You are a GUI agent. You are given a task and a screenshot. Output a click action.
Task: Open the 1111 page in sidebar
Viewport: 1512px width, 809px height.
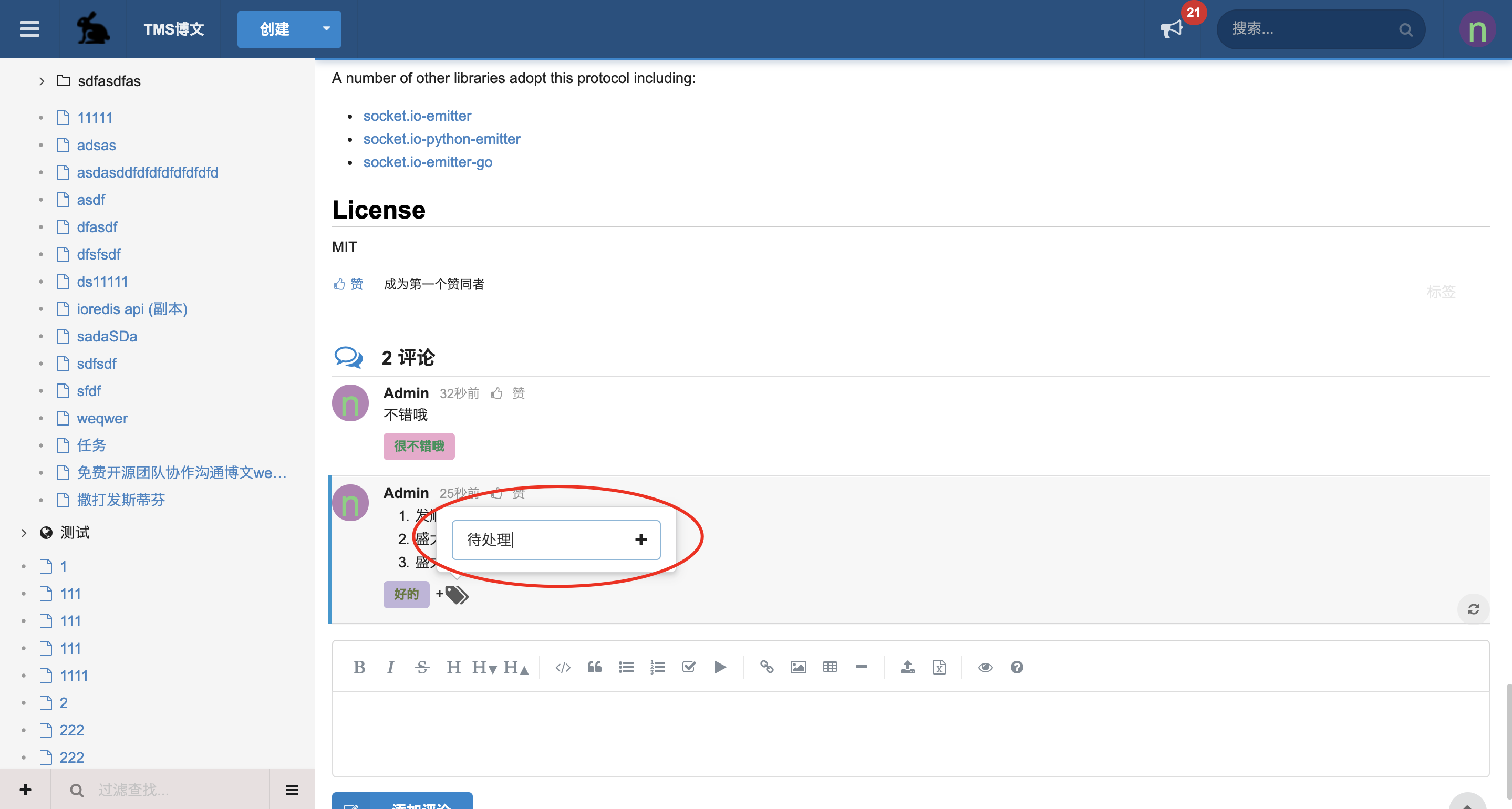pyautogui.click(x=74, y=675)
